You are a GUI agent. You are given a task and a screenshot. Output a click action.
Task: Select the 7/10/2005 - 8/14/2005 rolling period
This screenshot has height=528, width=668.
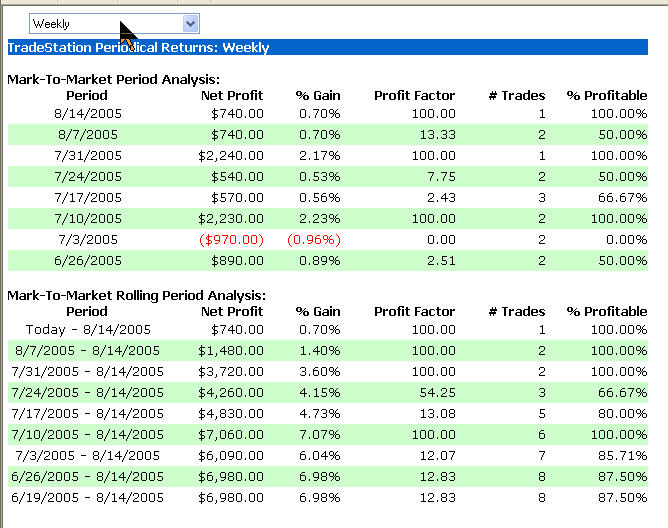pos(87,434)
